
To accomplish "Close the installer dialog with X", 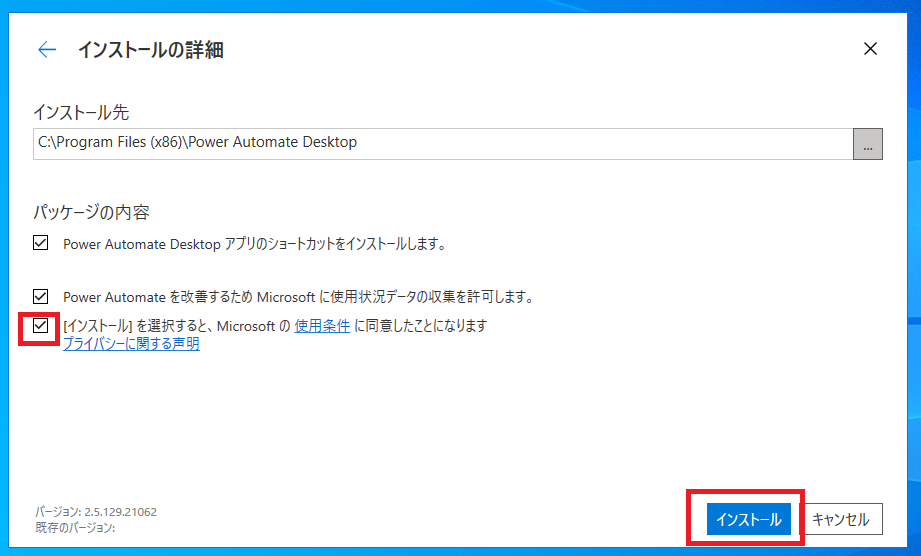I will (x=870, y=49).
